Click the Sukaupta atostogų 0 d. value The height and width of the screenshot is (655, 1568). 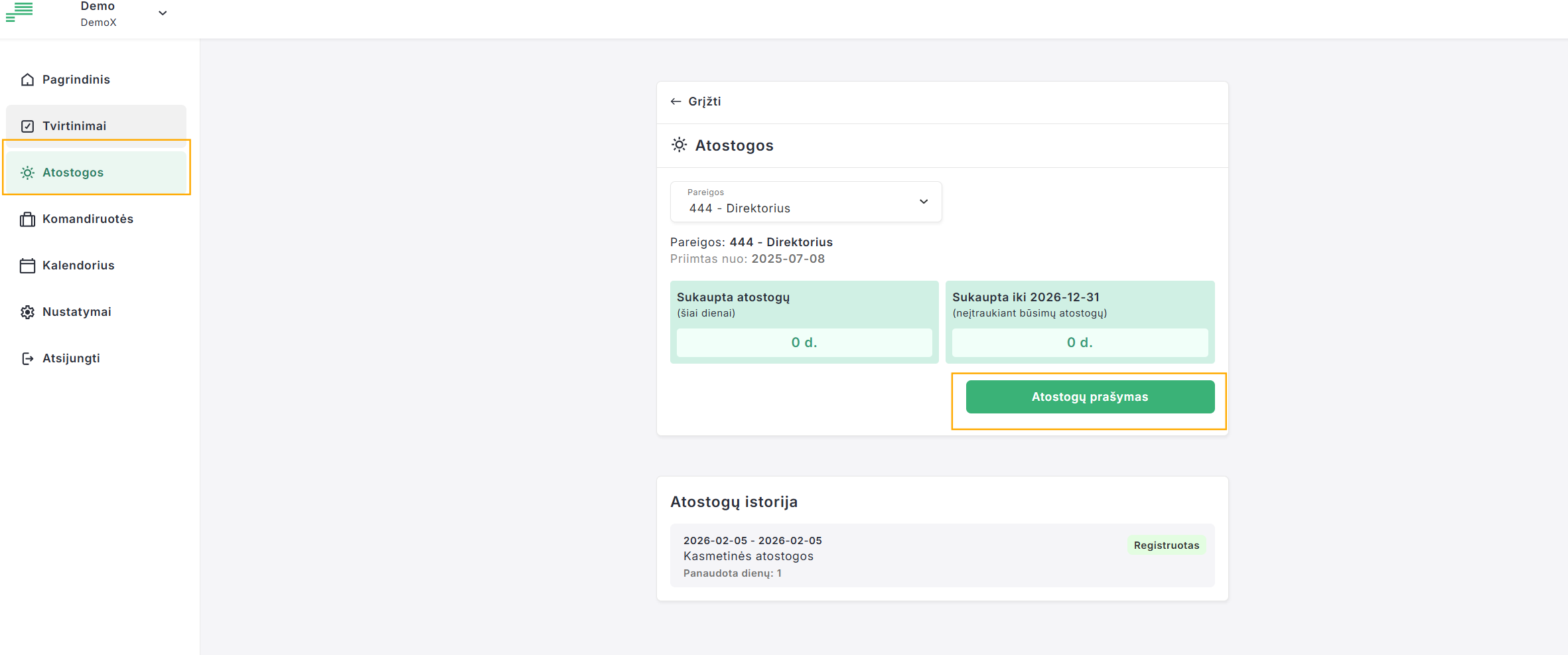(x=804, y=342)
